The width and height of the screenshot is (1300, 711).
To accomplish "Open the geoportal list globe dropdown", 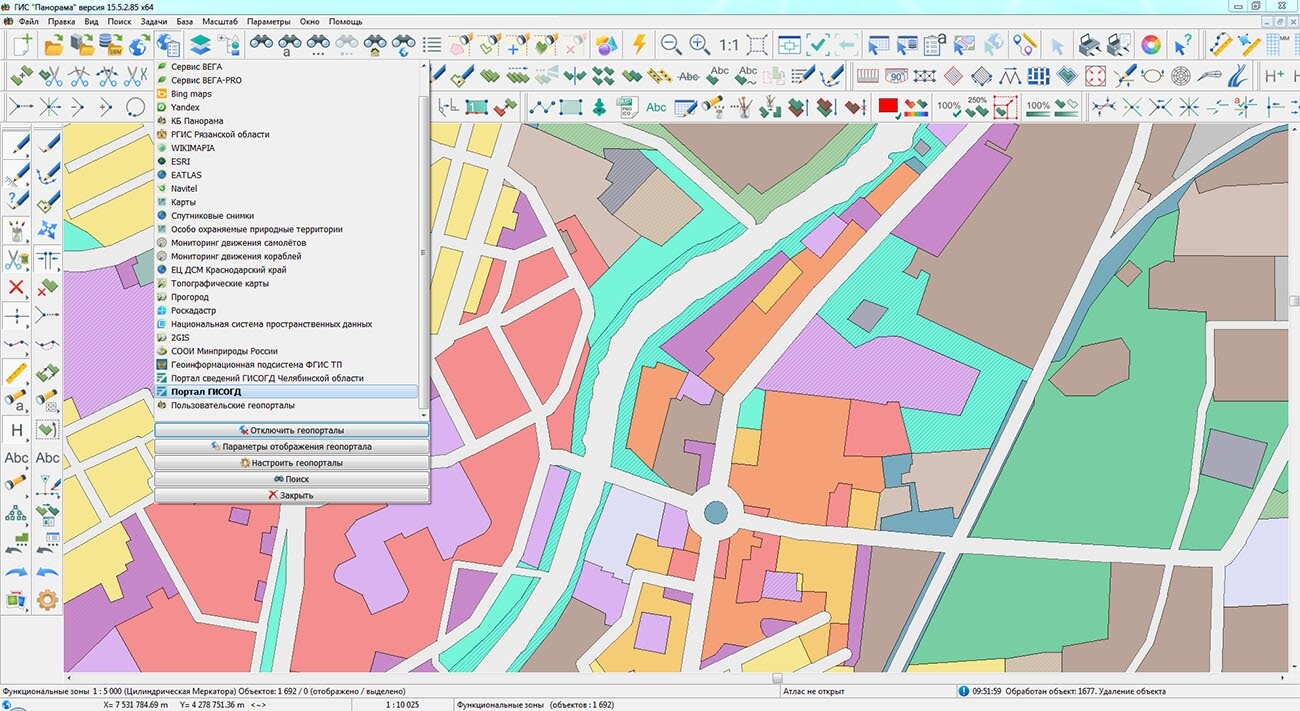I will [x=167, y=45].
